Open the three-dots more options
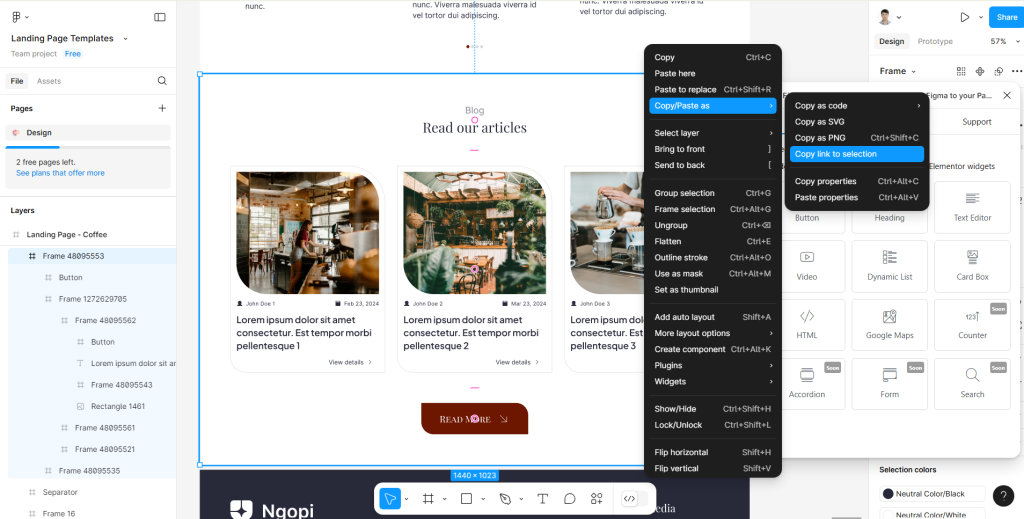1024x519 pixels. (1017, 71)
